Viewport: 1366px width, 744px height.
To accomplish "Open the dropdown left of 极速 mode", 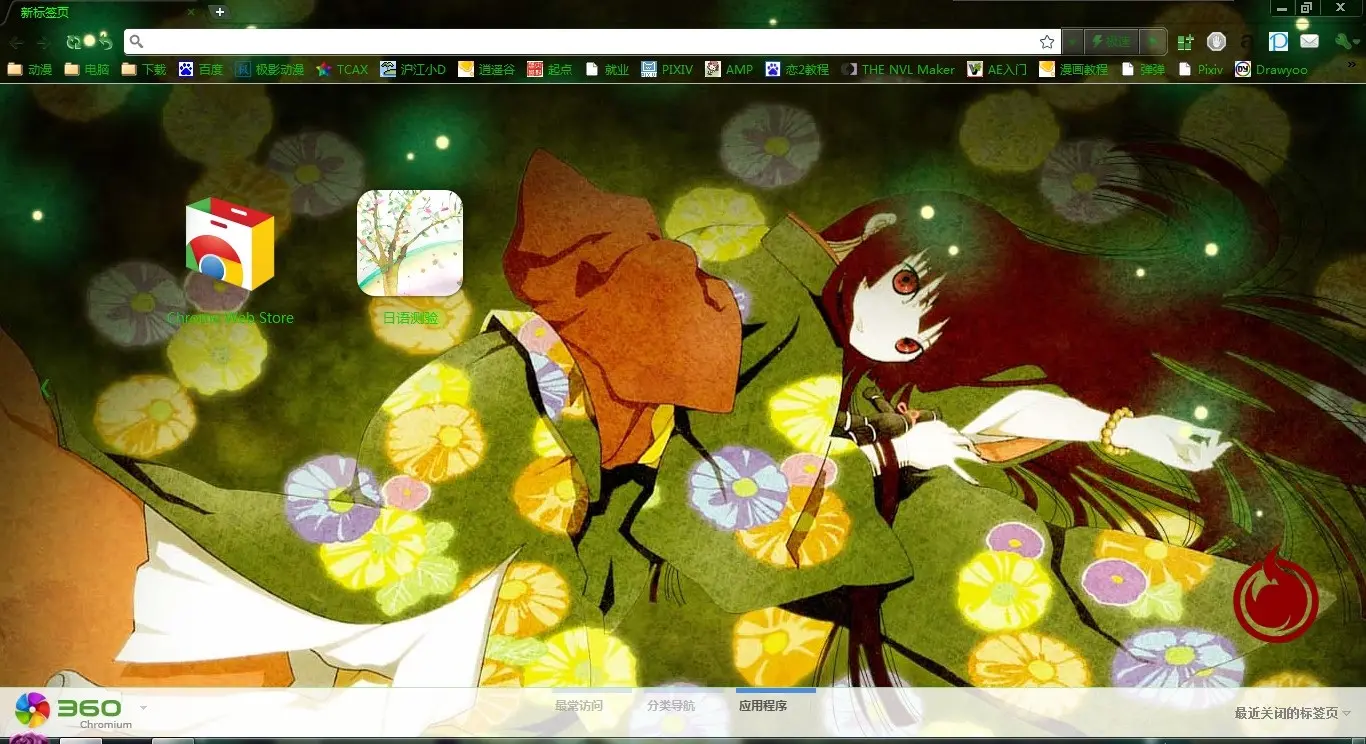I will tap(1072, 42).
